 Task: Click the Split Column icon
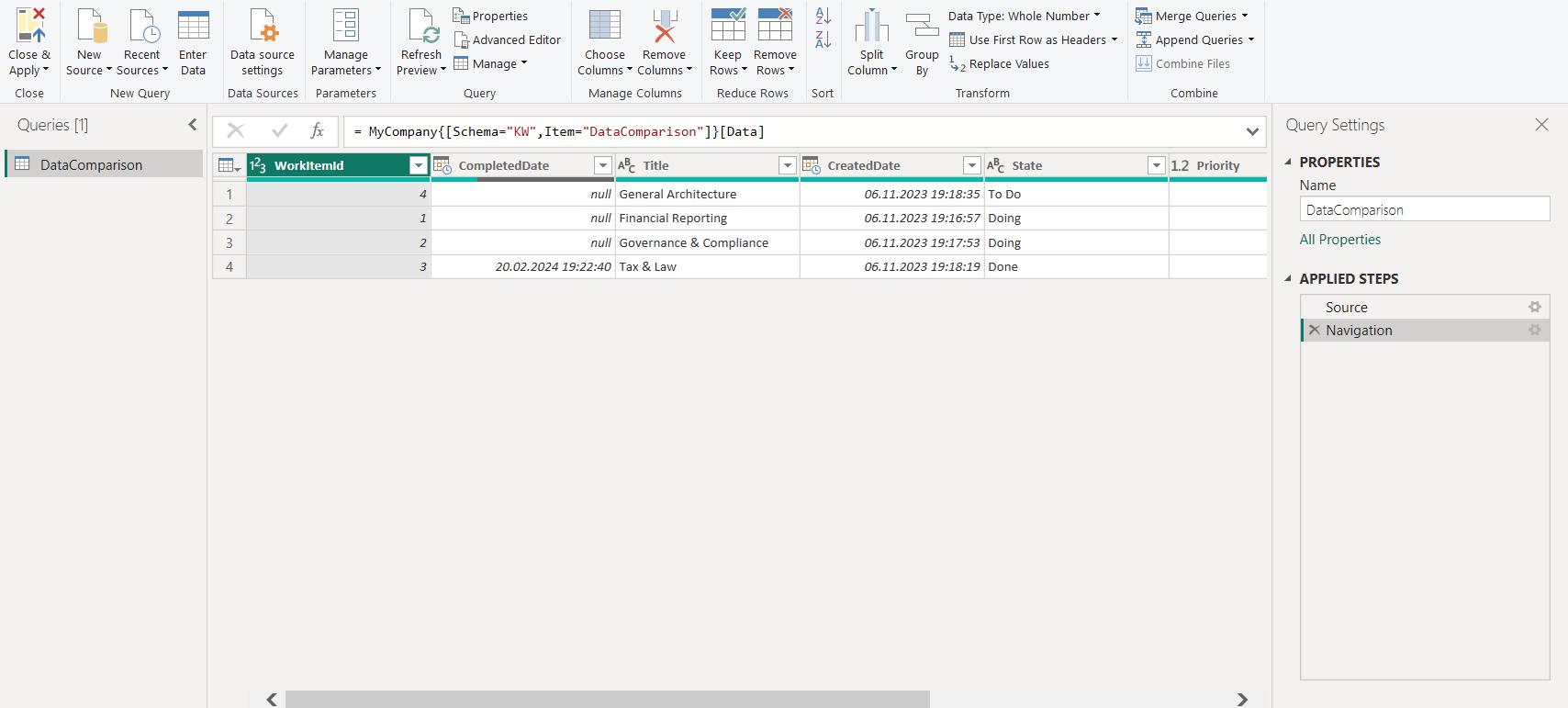tap(872, 26)
